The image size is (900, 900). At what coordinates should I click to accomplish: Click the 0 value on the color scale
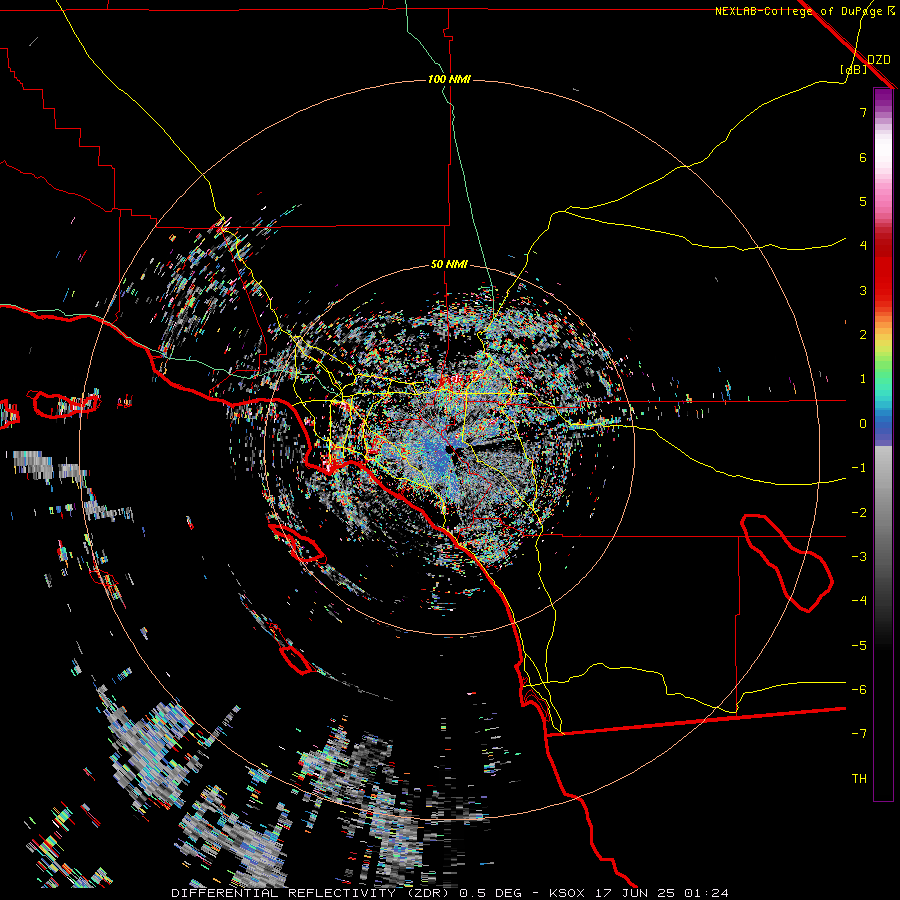pos(863,424)
